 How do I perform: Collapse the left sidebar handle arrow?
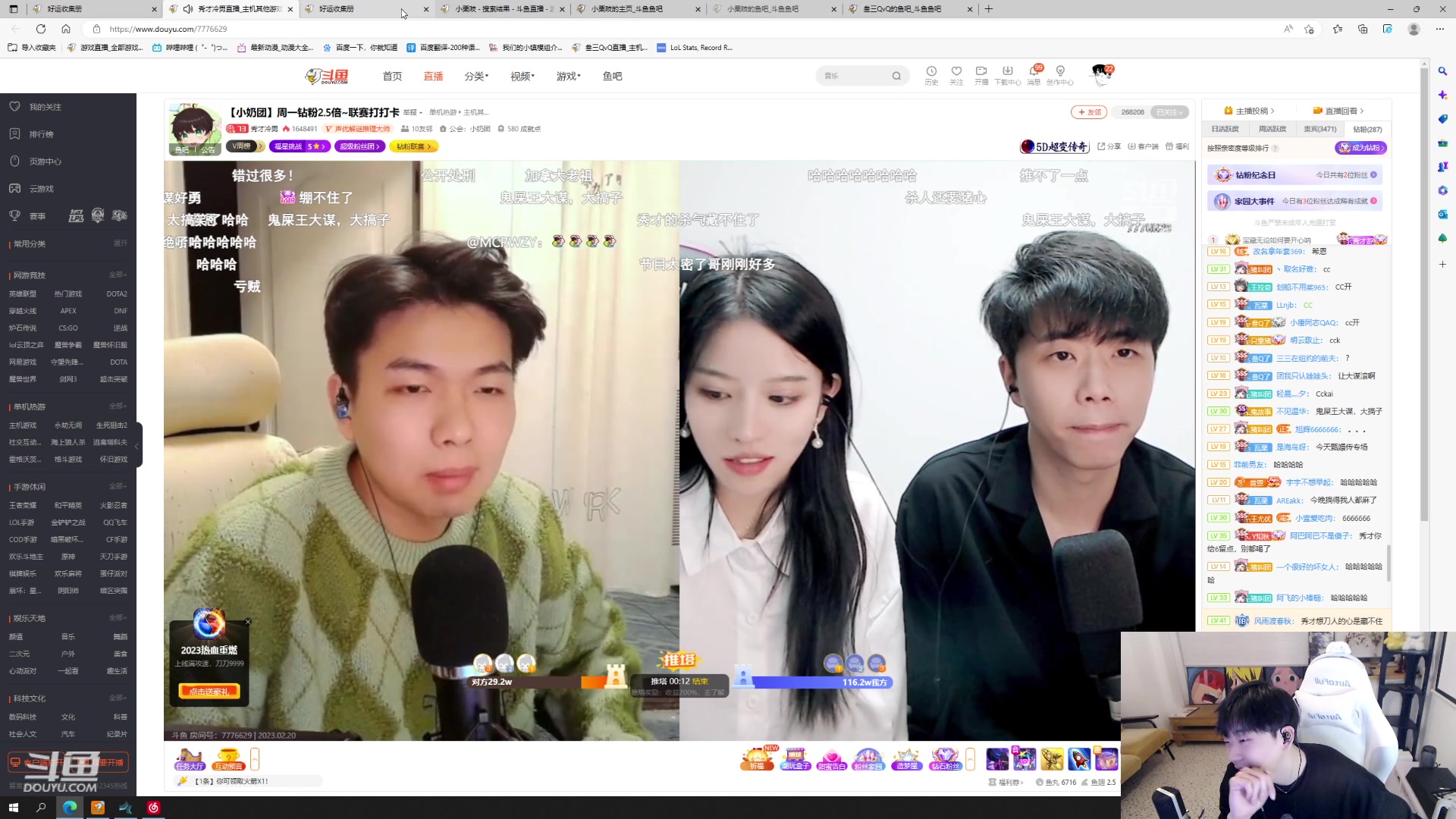click(x=136, y=446)
